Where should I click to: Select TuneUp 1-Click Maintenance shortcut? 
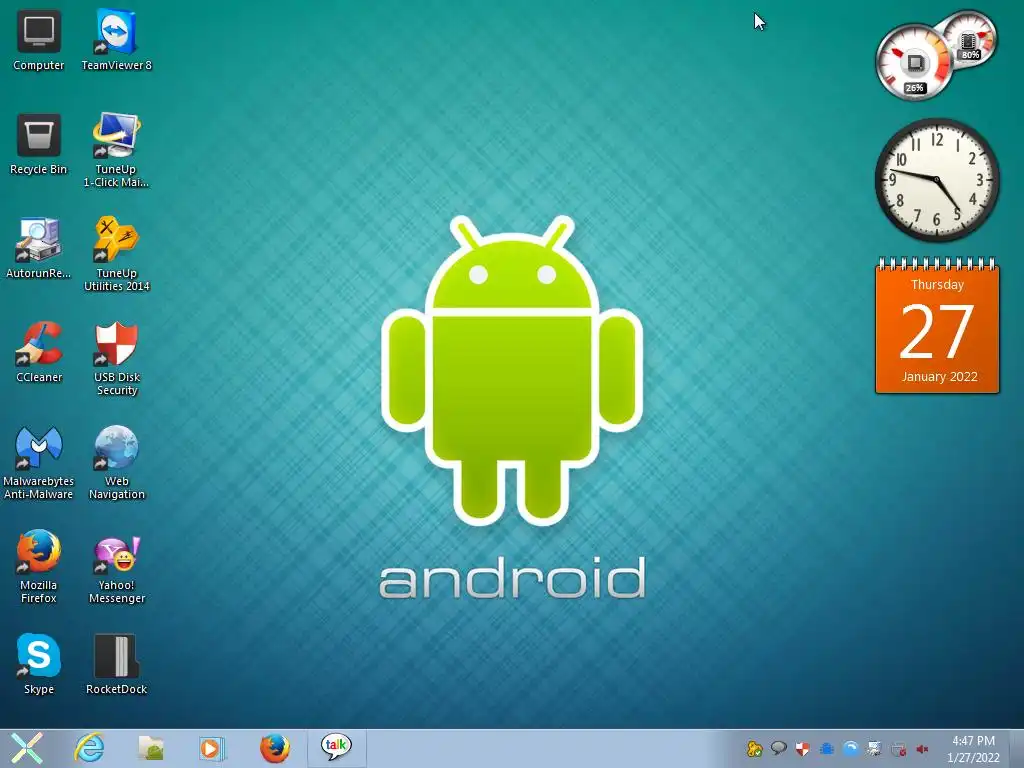116,150
